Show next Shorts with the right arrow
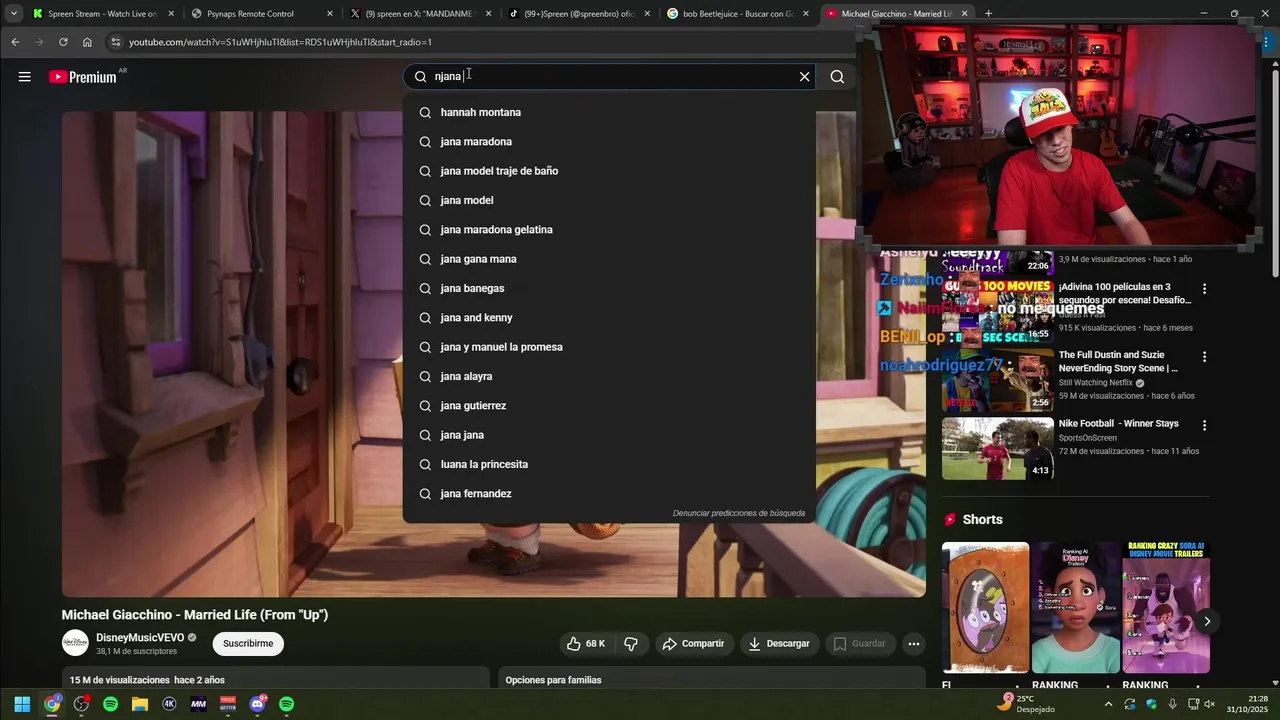Image resolution: width=1280 pixels, height=720 pixels. point(1207,621)
